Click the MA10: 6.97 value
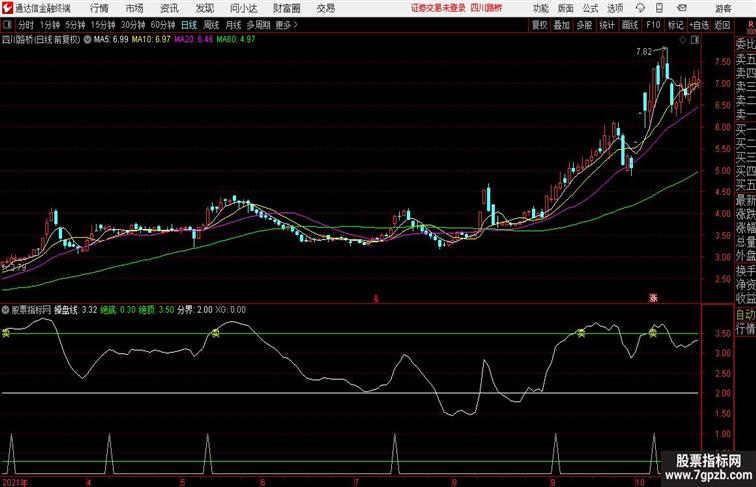The width and height of the screenshot is (756, 487). (151, 39)
